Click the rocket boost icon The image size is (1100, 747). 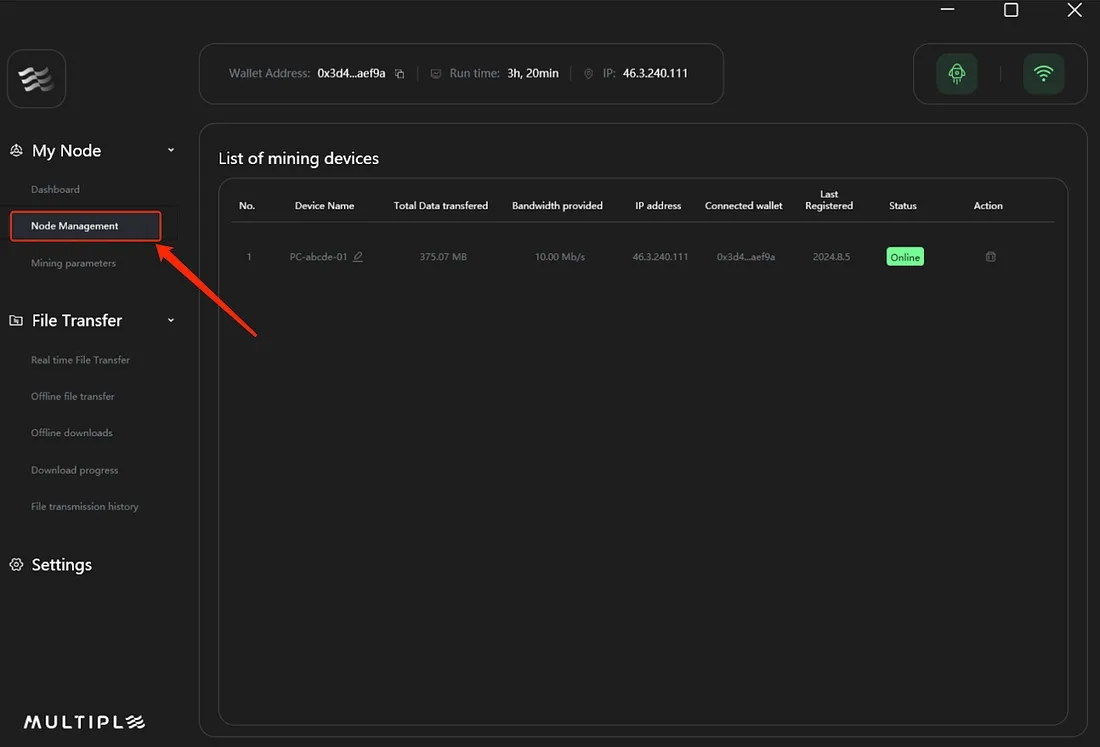956,74
